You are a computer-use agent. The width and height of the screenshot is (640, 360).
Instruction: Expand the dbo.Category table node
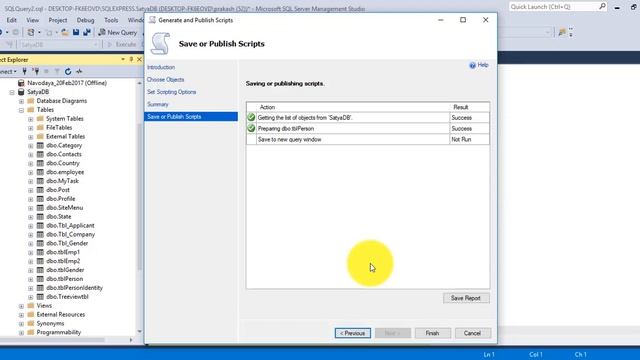(x=31, y=146)
